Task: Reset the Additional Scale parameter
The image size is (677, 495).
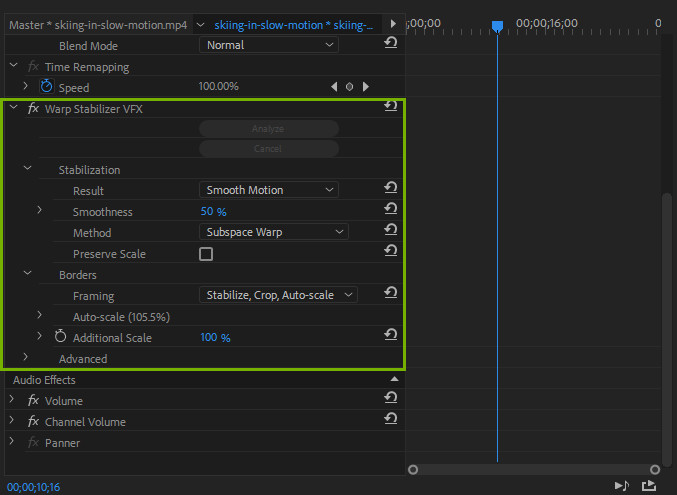Action: 391,334
